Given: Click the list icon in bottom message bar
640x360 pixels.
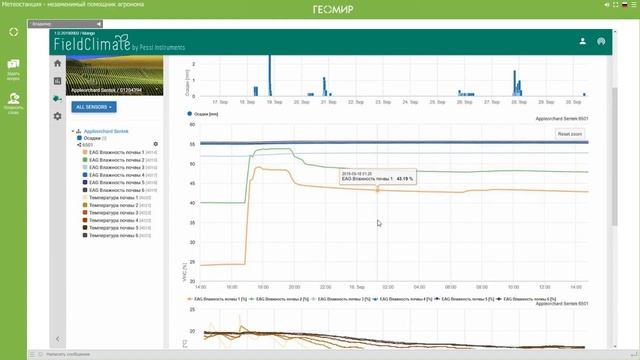Looking at the screenshot, I should coord(32,354).
